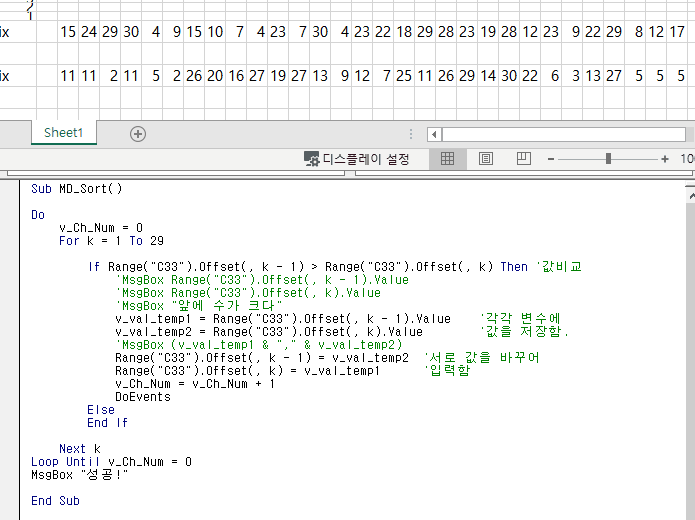Click the tab bar splitter dots

pos(411,134)
